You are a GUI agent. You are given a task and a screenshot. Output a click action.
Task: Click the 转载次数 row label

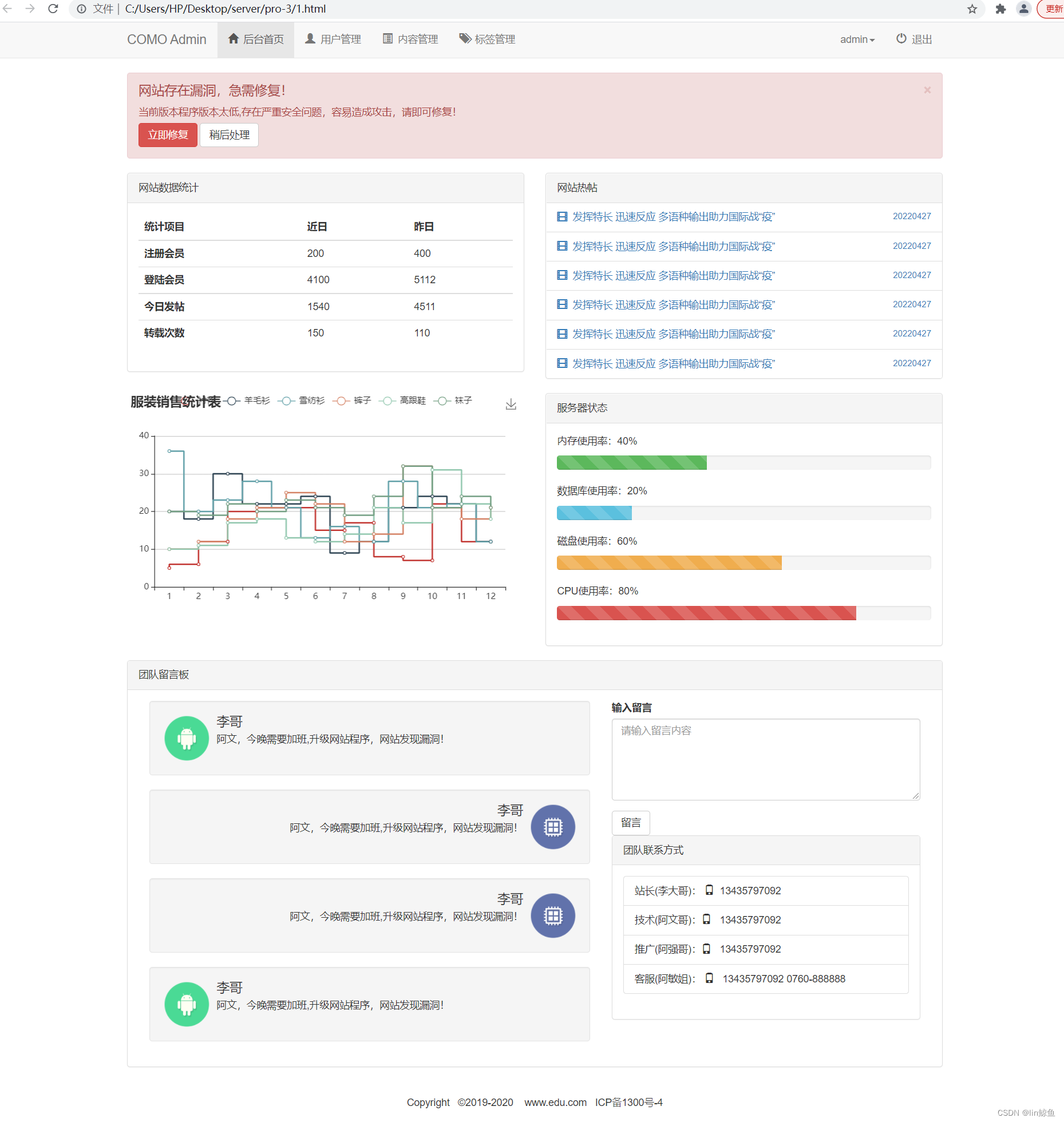coord(164,333)
